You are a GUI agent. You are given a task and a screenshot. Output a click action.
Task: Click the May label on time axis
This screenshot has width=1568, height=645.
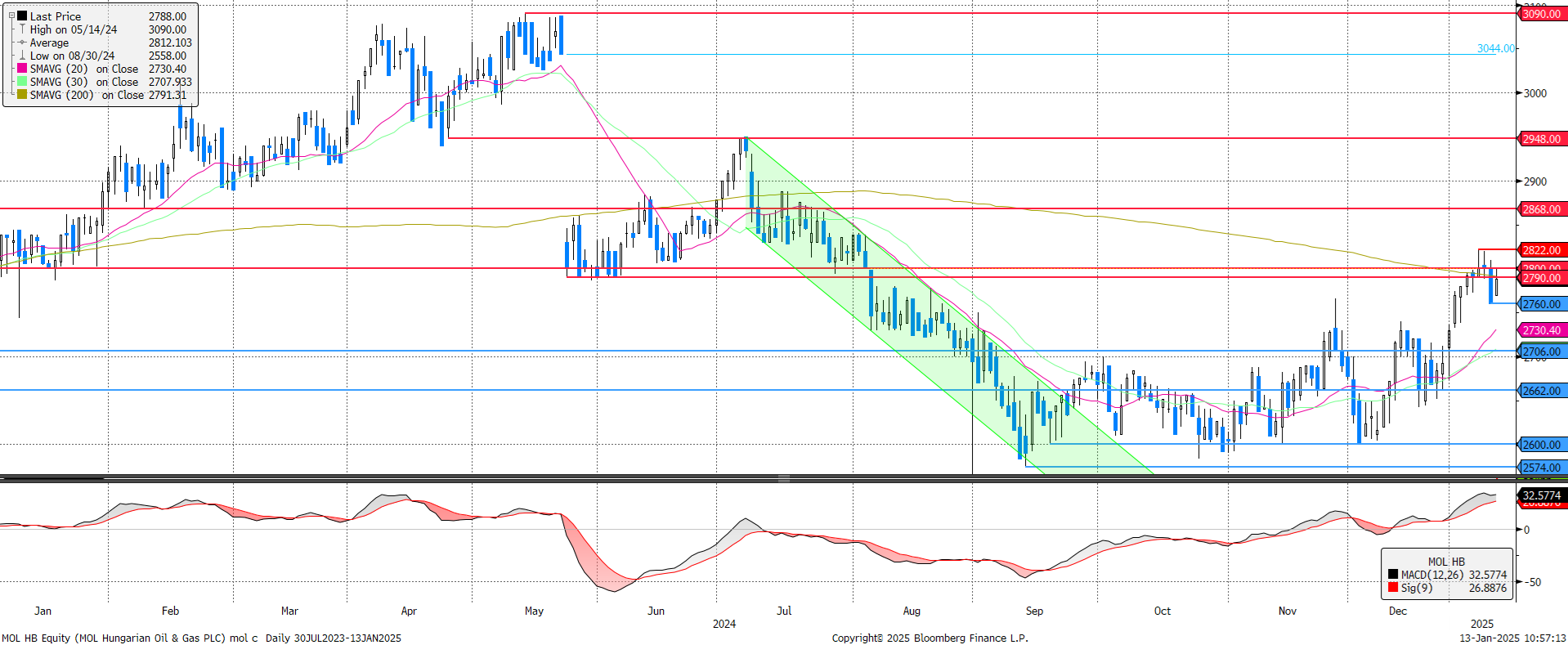click(x=534, y=611)
